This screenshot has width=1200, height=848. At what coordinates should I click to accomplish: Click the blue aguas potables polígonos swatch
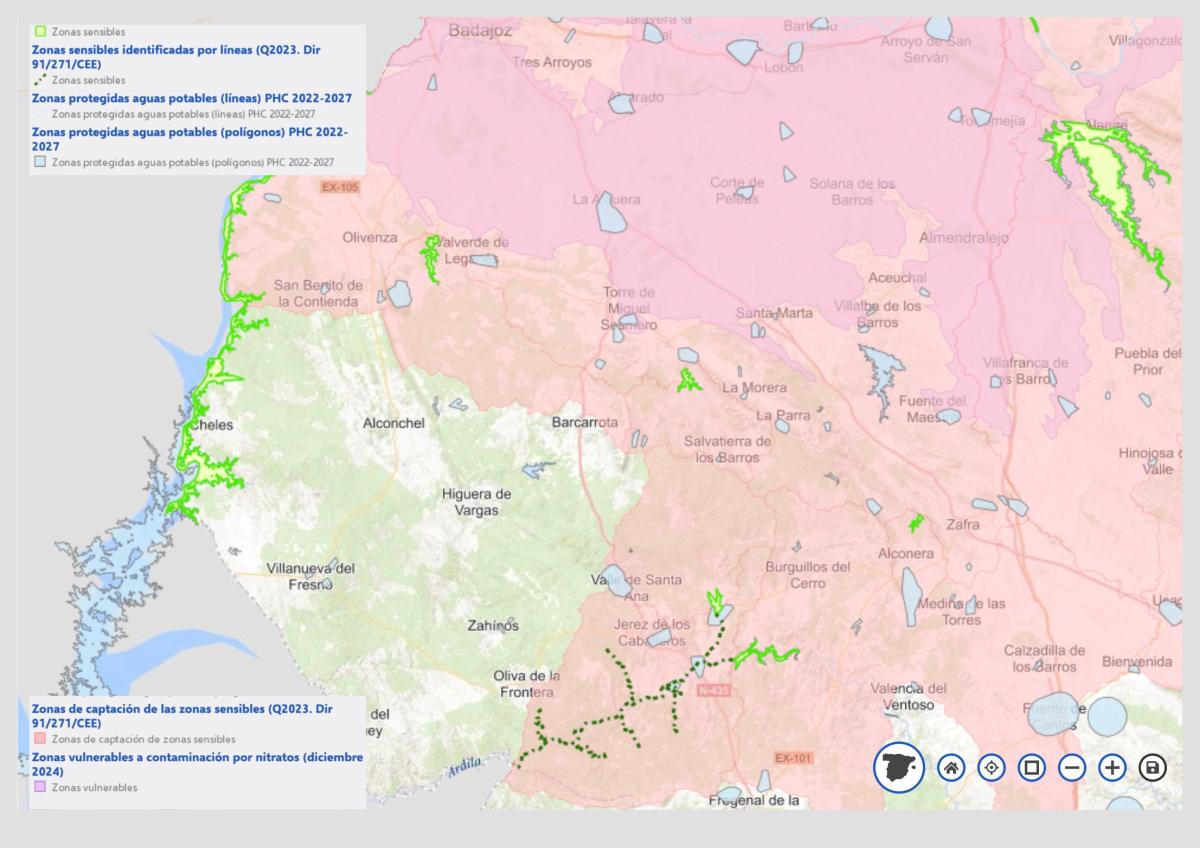40,161
